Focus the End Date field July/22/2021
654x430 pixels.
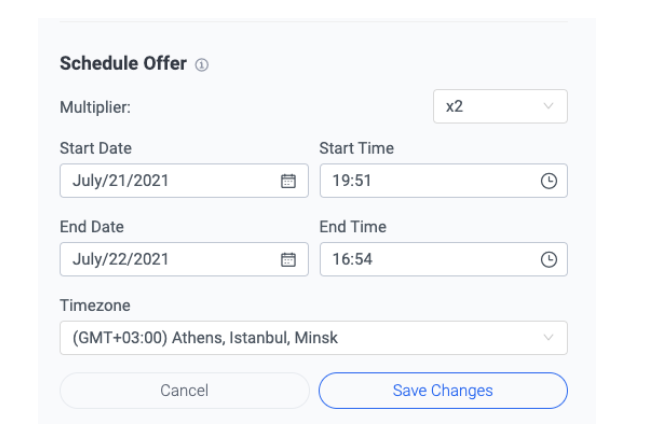click(x=184, y=259)
